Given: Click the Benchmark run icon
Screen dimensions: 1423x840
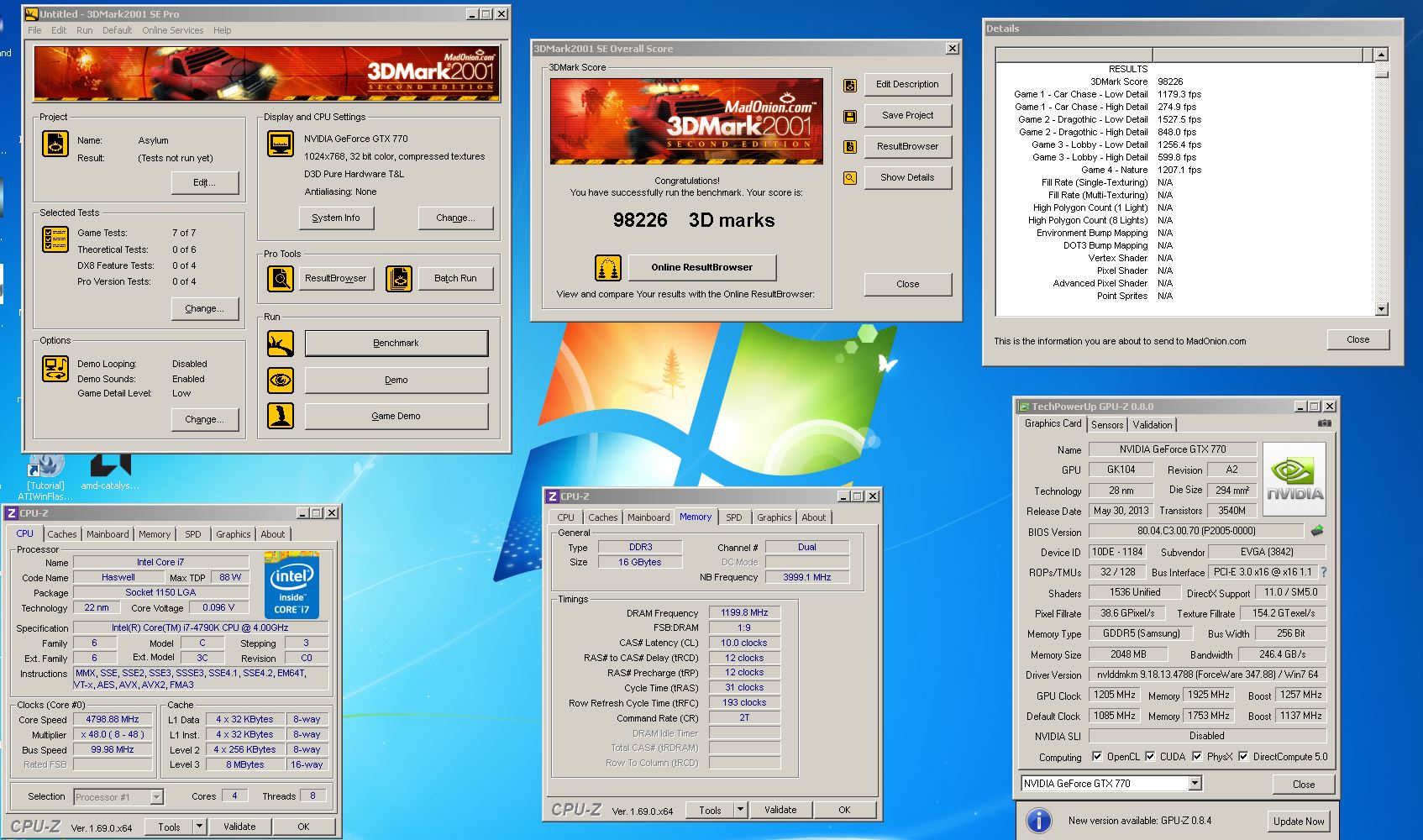Looking at the screenshot, I should [281, 344].
